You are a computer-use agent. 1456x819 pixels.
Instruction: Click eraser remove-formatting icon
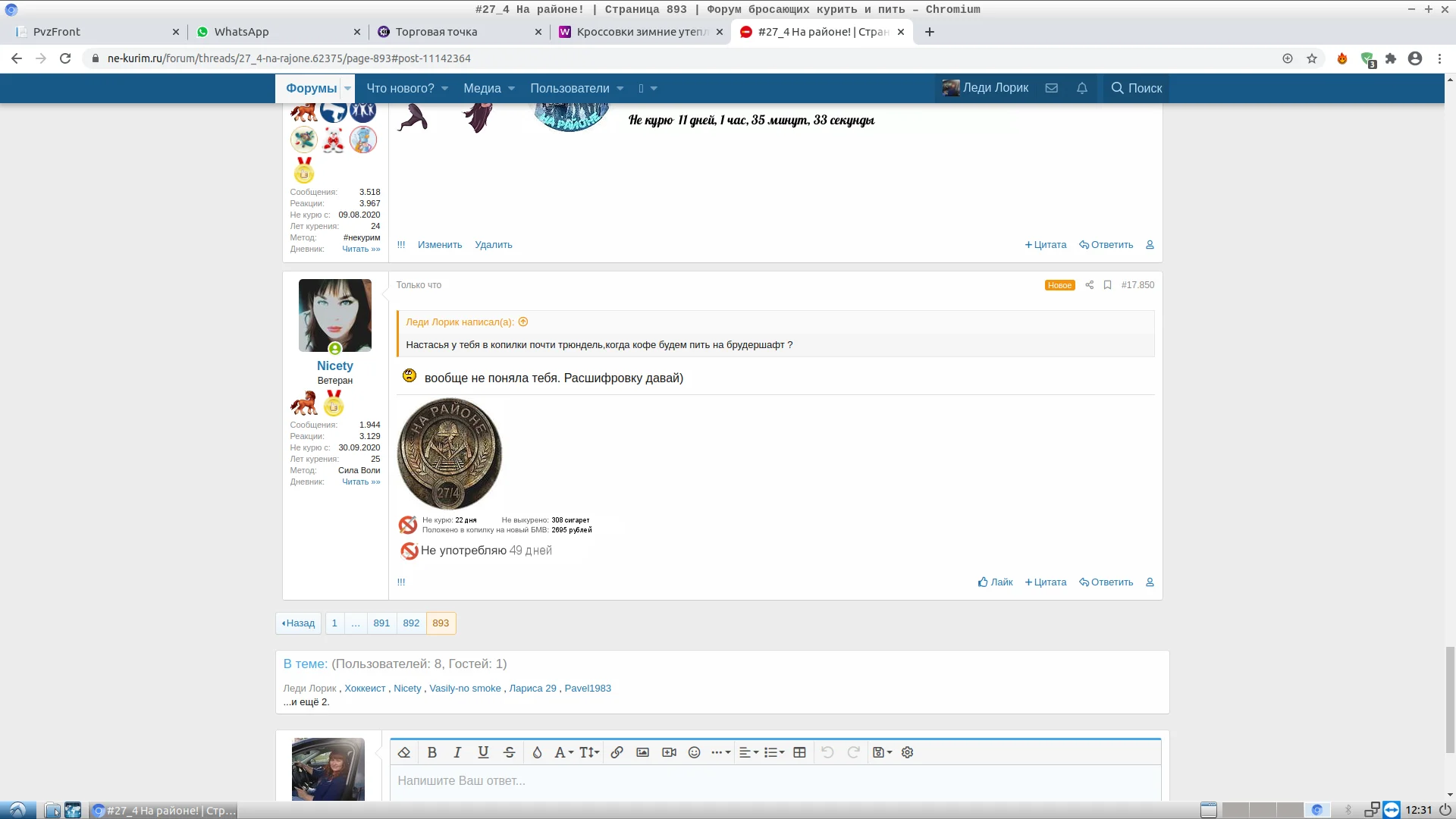tap(404, 752)
